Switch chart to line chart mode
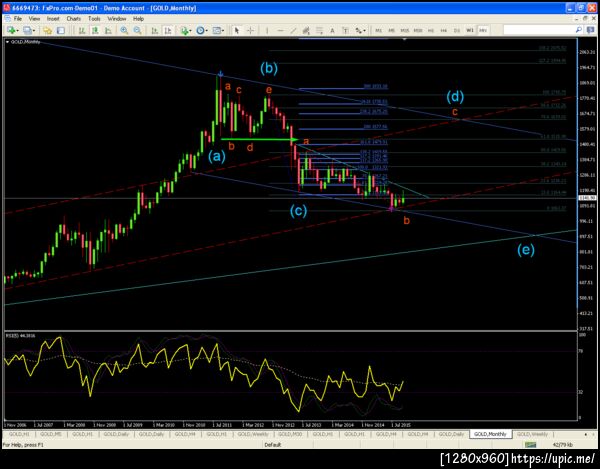Viewport: 600px width, 469px height. point(108,30)
